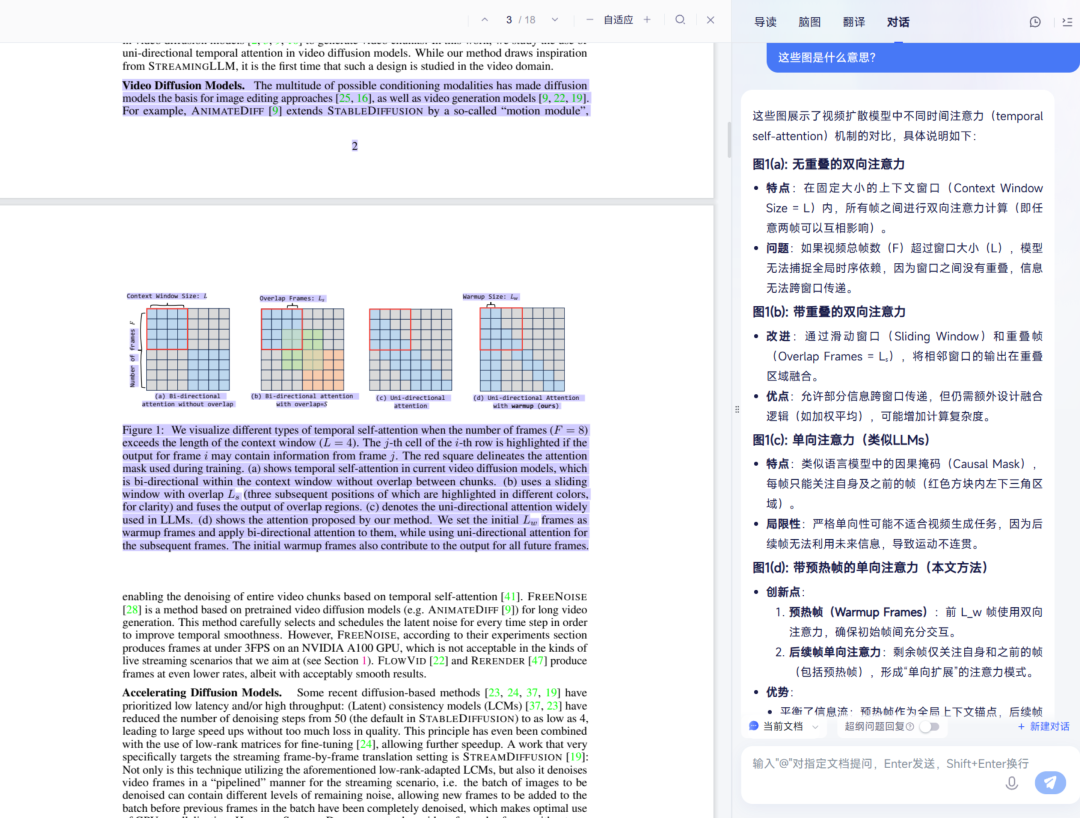
Task: Close the PDF toolbar with X
Action: tap(710, 20)
